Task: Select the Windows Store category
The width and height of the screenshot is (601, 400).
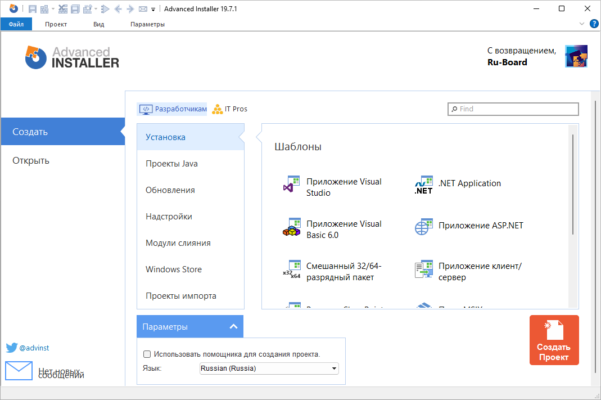Action: [x=190, y=269]
